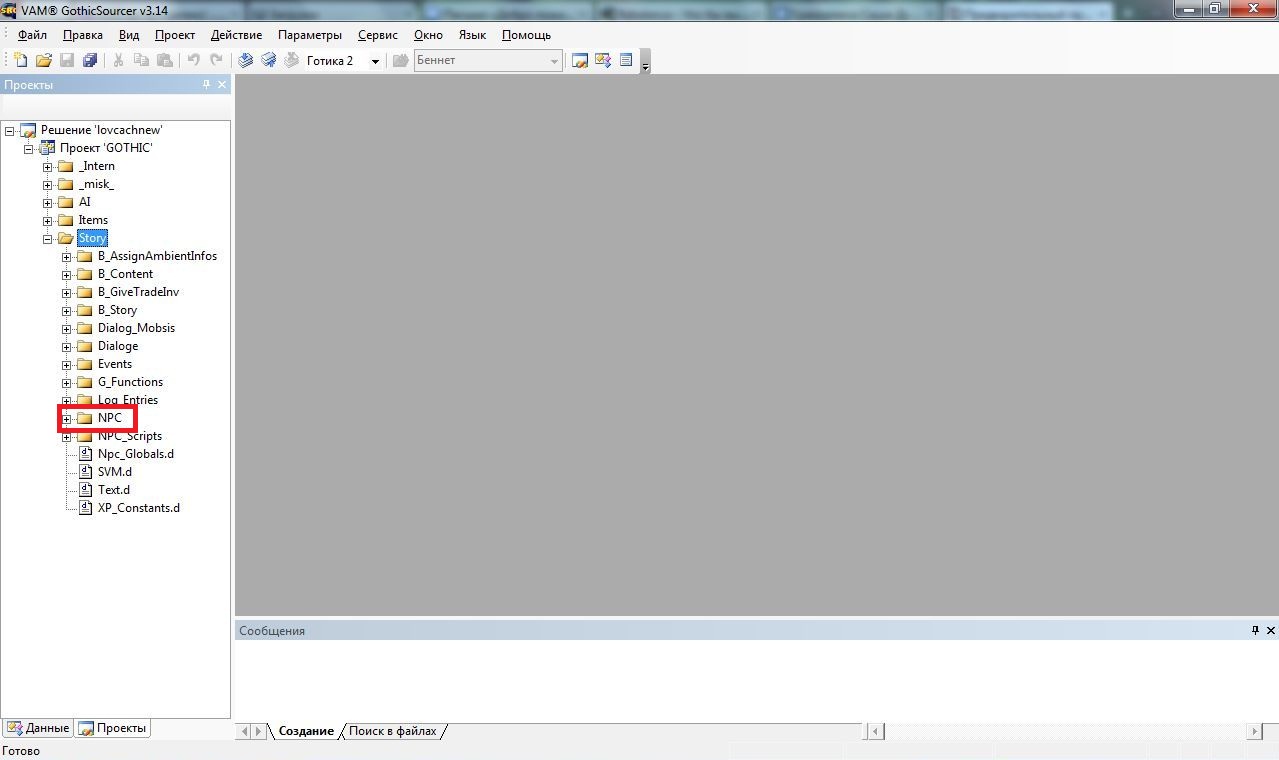Switch to the Поиск в файлах tab

392,731
